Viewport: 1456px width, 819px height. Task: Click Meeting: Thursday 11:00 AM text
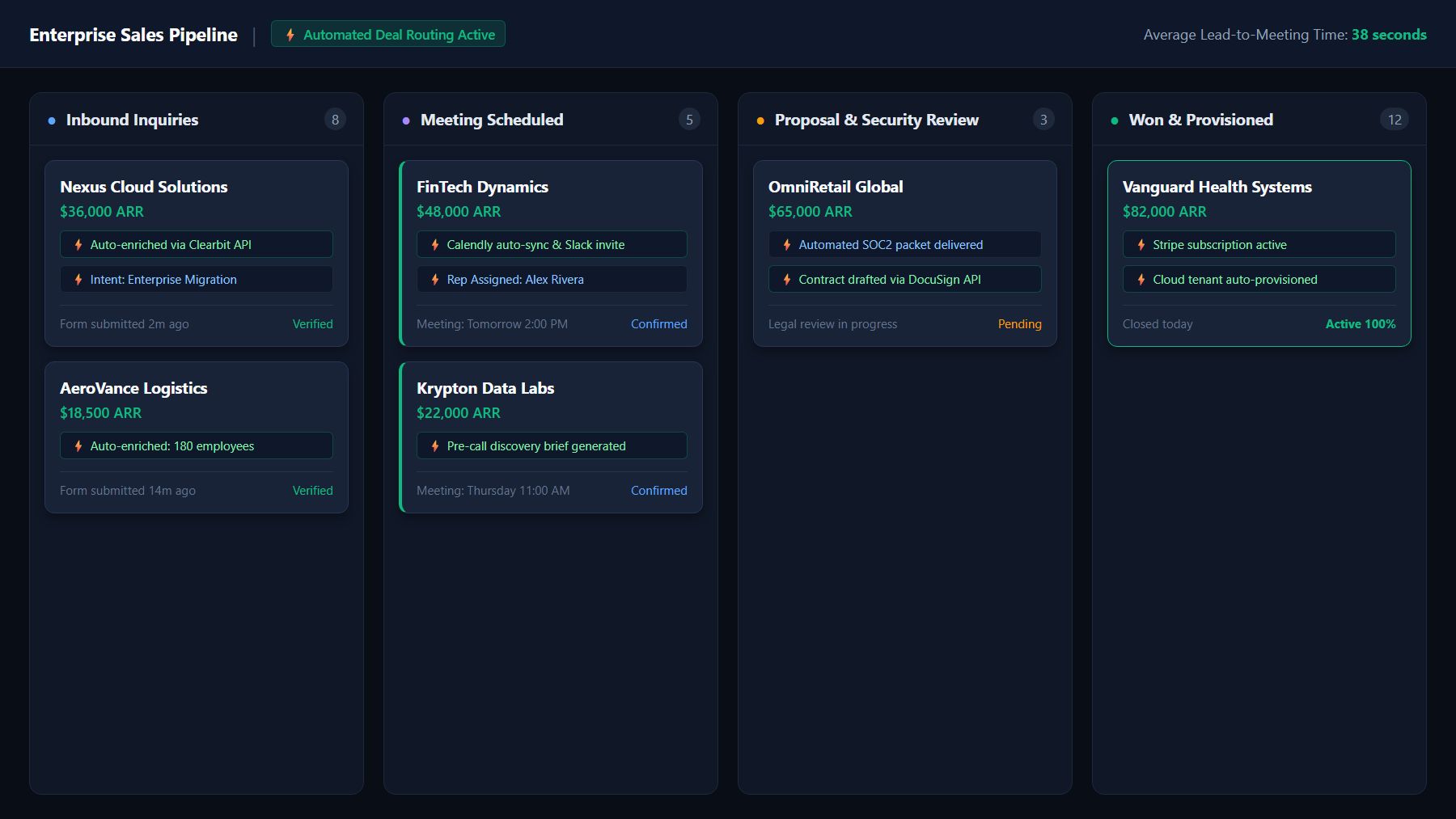[x=493, y=490]
